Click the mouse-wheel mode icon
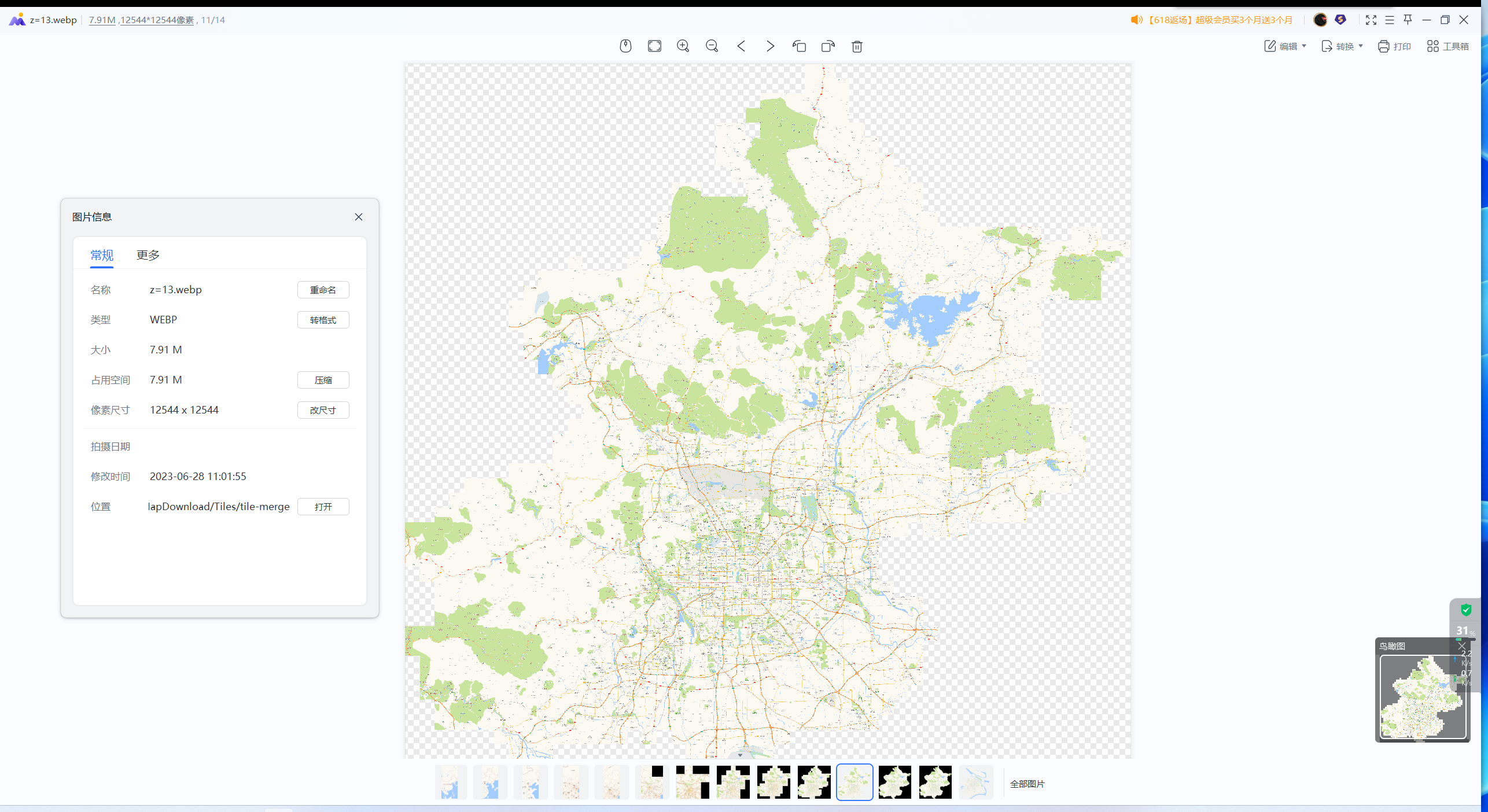 coord(625,46)
